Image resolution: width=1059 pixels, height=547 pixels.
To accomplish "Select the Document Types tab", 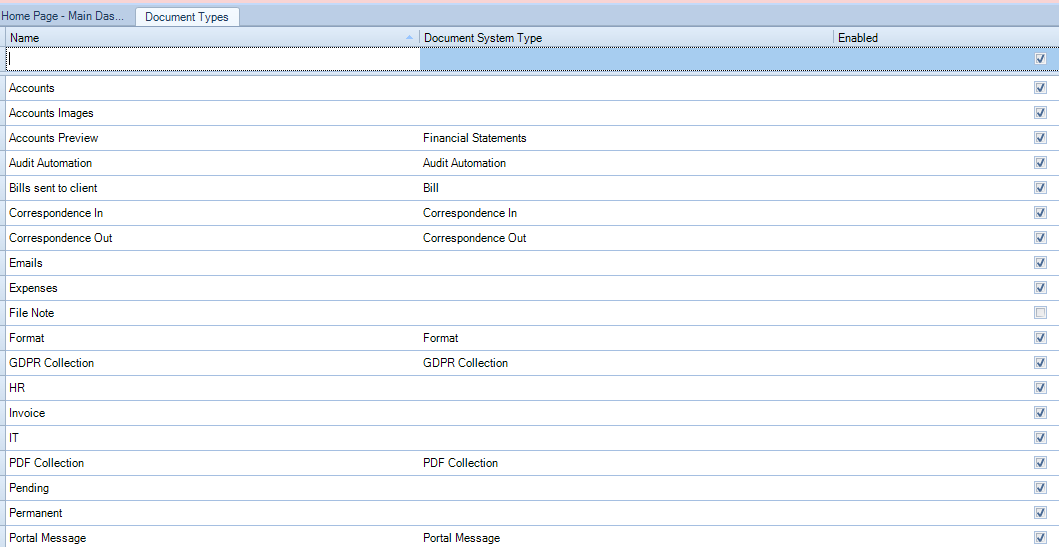I will (x=187, y=17).
